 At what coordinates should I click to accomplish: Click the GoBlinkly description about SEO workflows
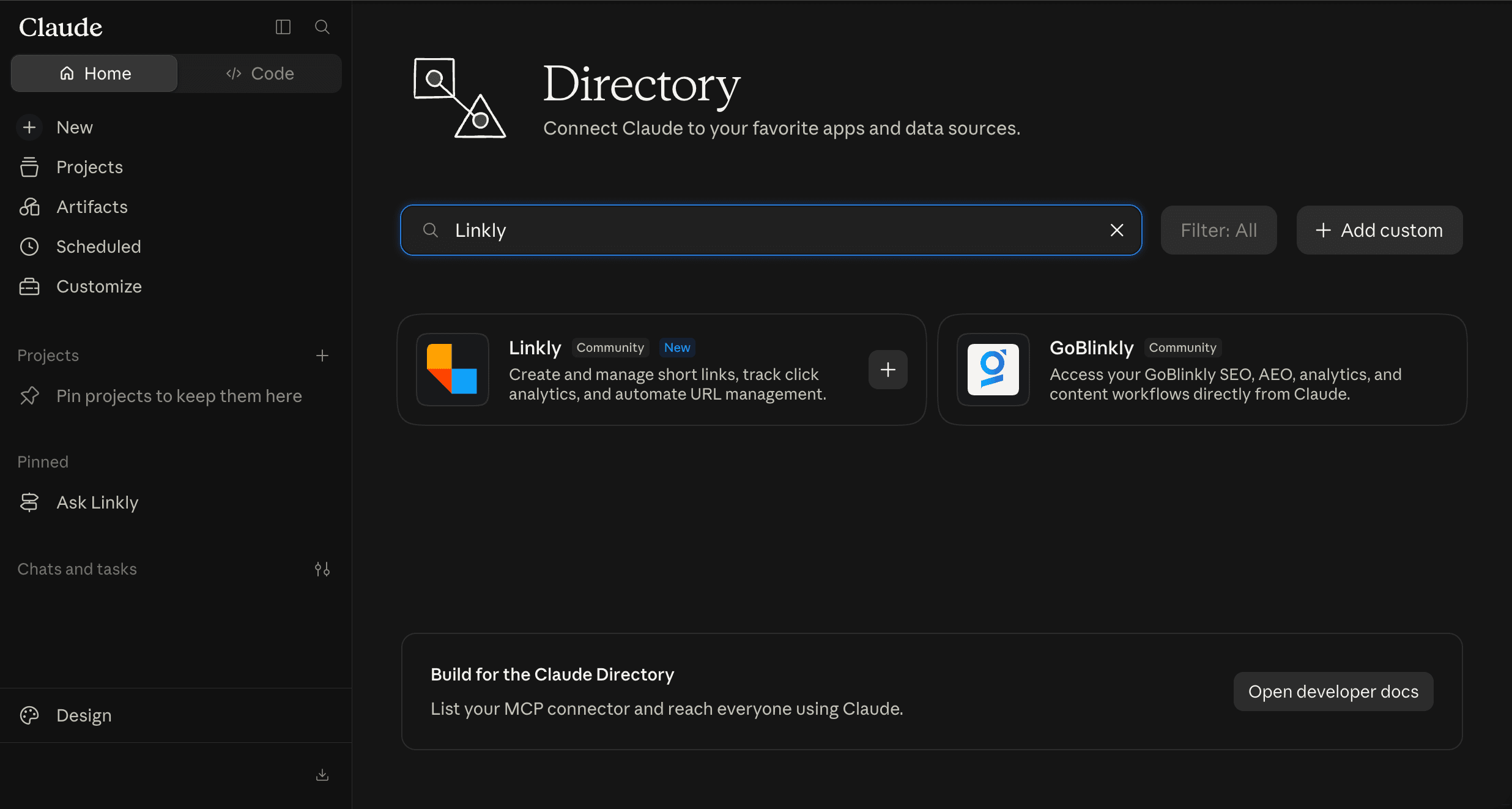[1225, 384]
